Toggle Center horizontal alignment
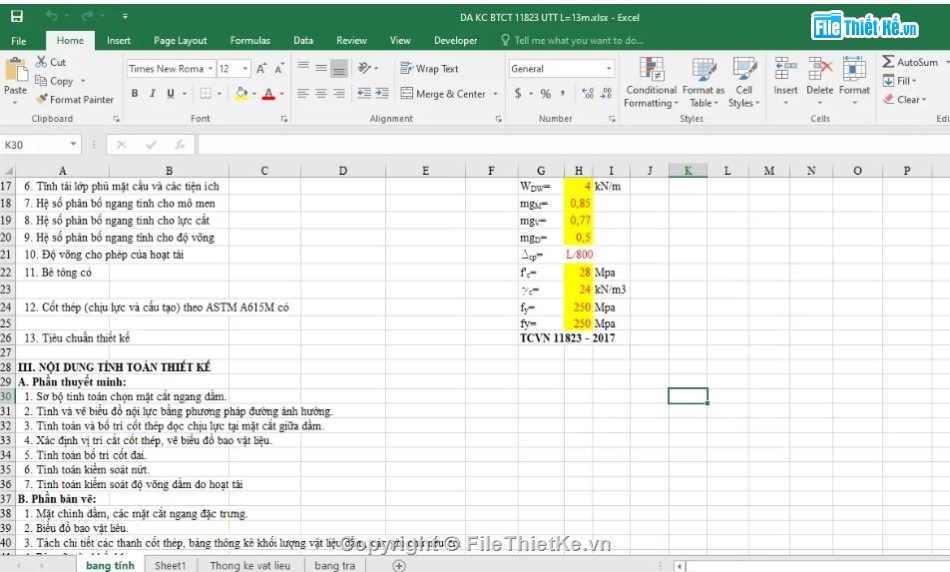This screenshot has width=950, height=572. pyautogui.click(x=321, y=93)
